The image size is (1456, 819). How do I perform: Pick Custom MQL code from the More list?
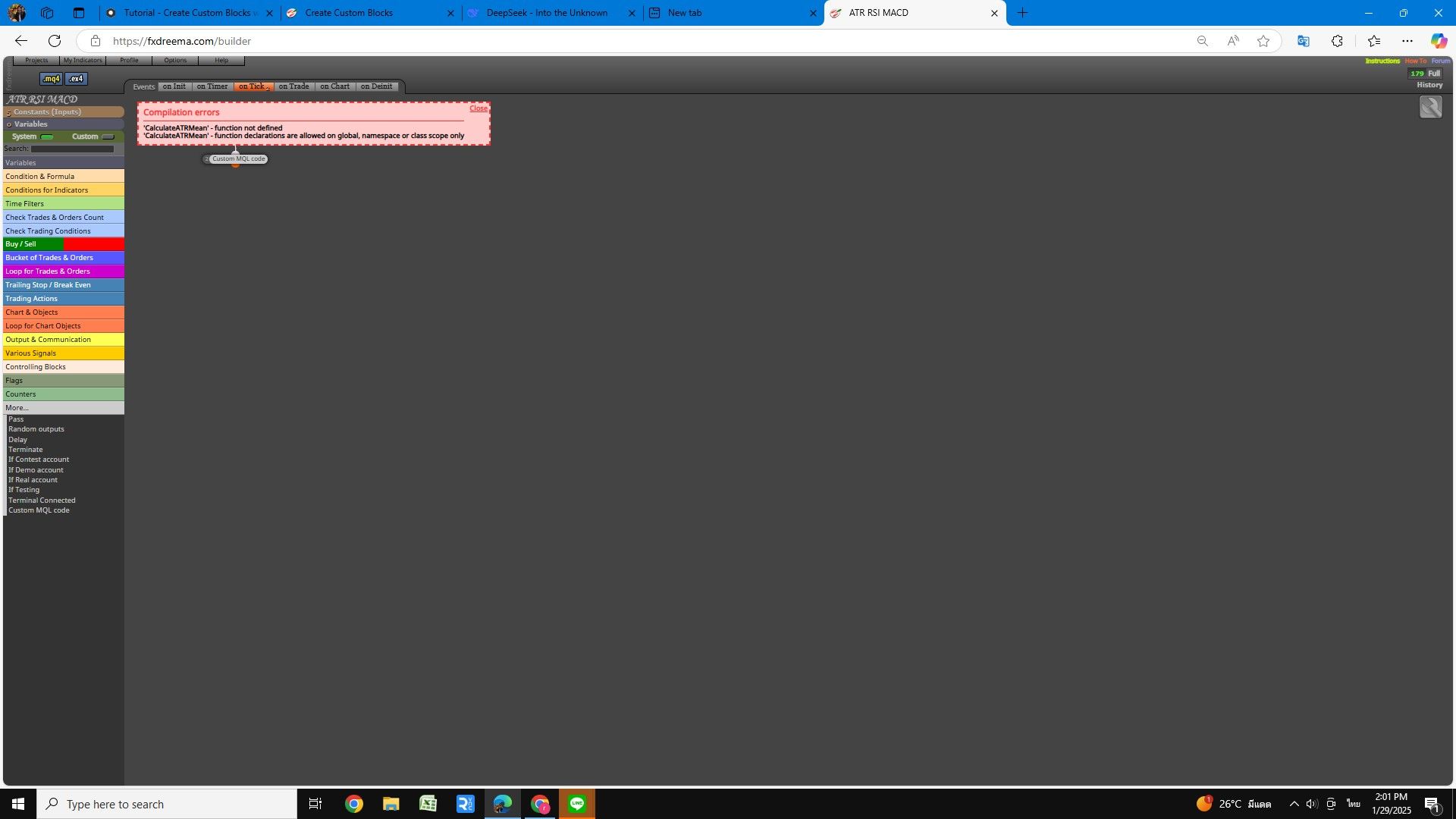click(39, 510)
